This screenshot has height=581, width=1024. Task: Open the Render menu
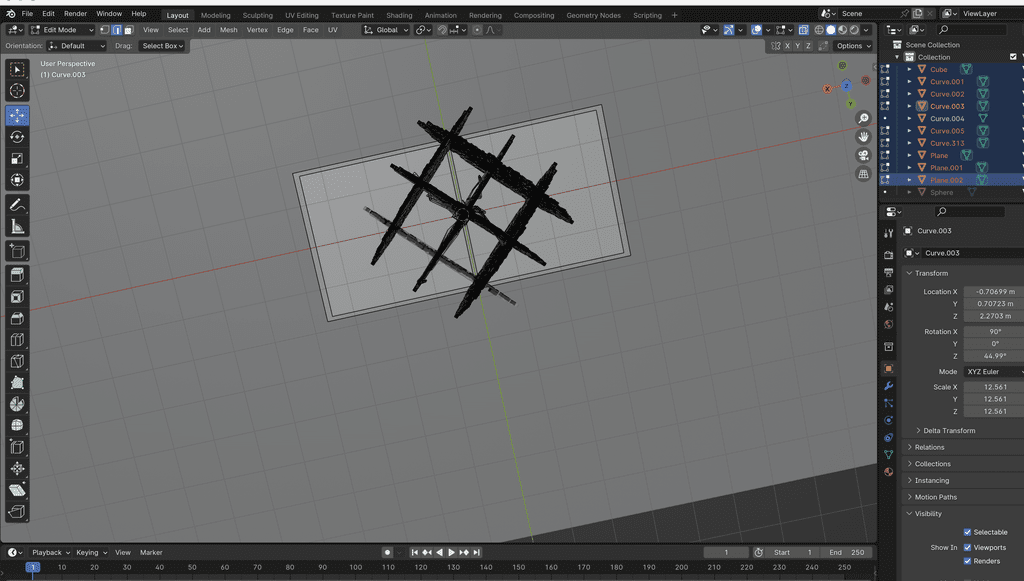[x=75, y=14]
